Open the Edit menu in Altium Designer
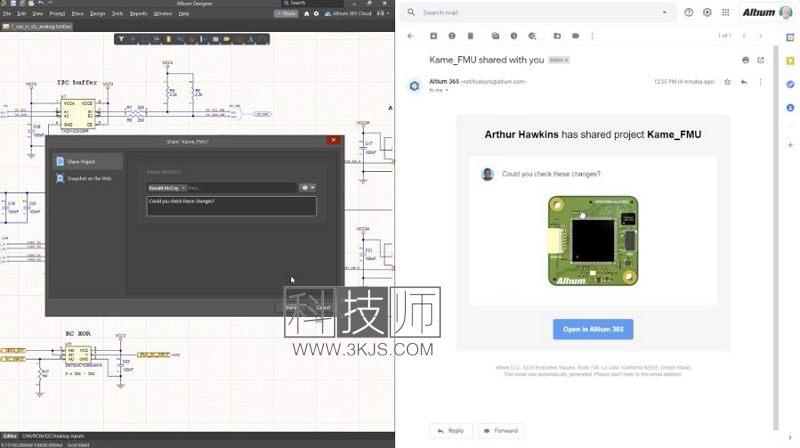Viewport: 800px width, 448px height. coord(21,14)
